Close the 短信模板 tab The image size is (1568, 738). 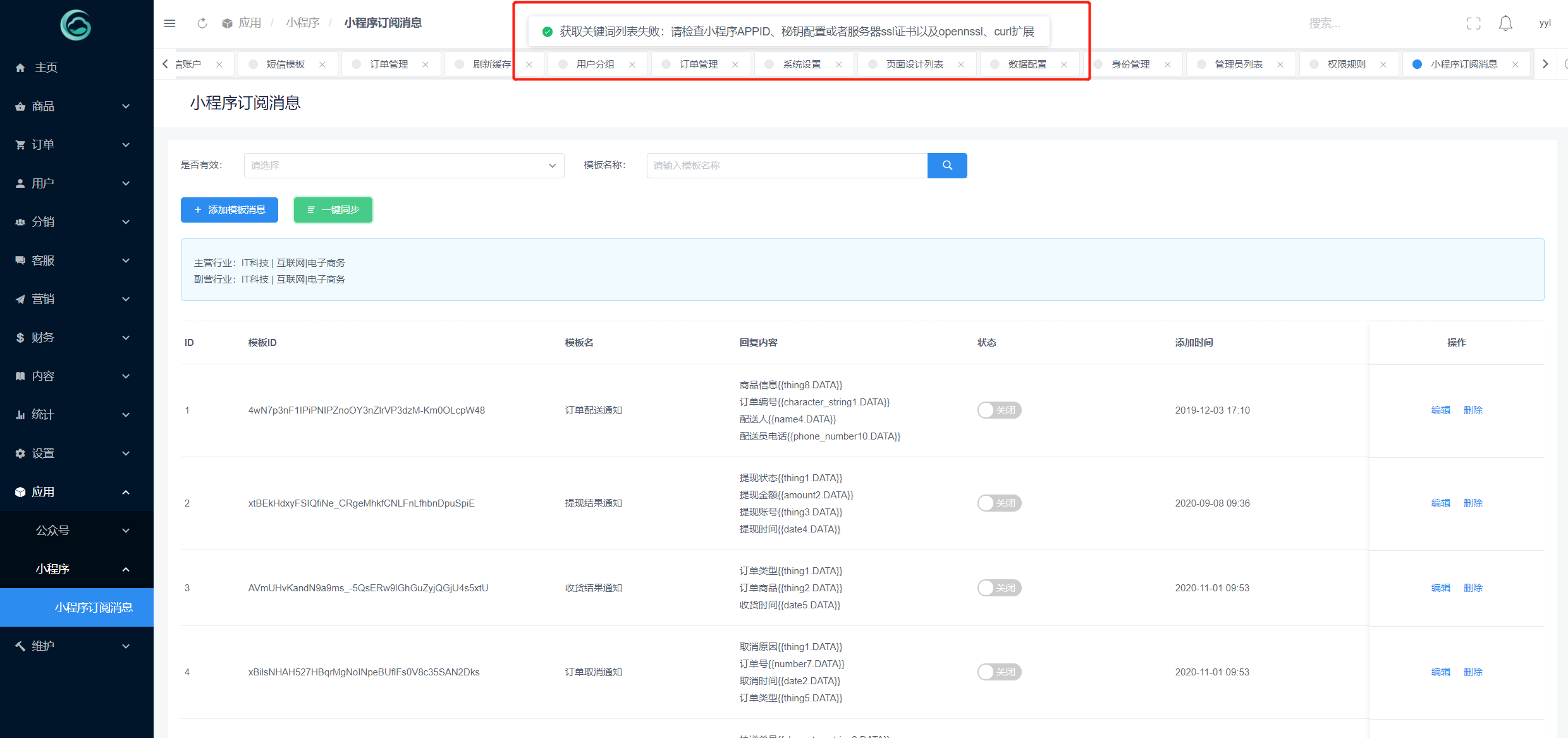coord(322,65)
